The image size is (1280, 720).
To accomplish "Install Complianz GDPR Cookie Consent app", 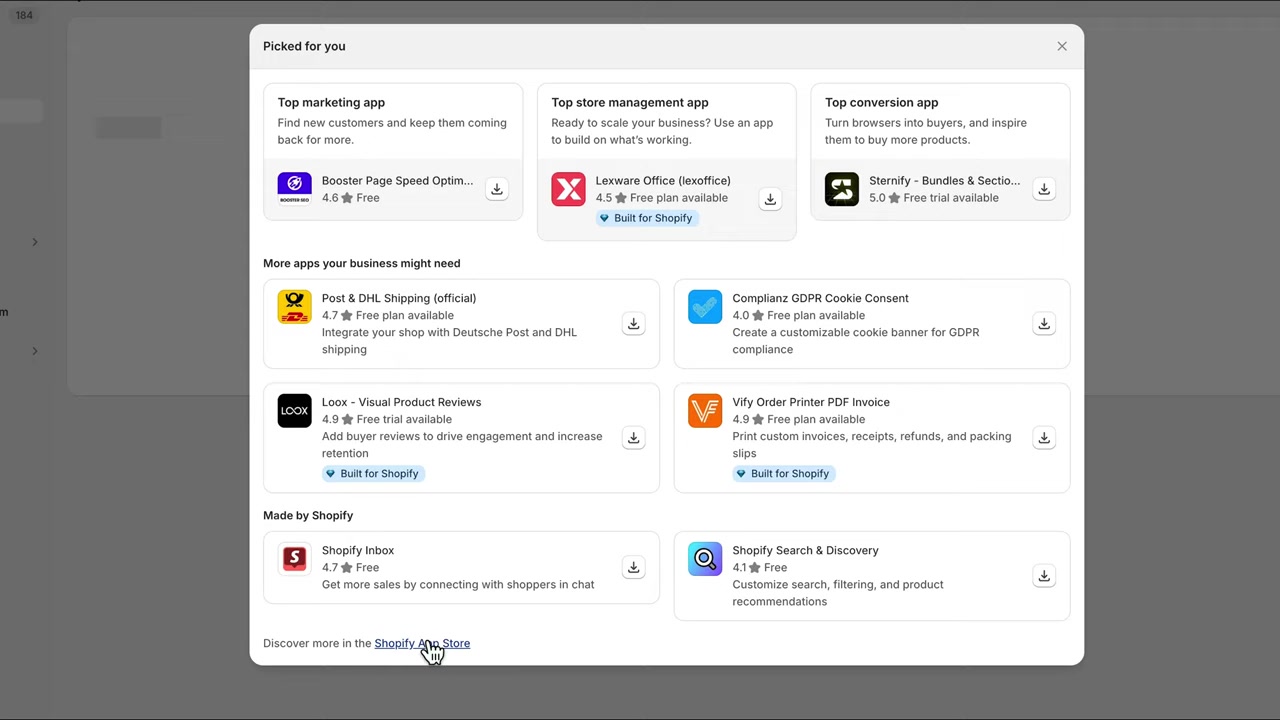I will [1044, 323].
